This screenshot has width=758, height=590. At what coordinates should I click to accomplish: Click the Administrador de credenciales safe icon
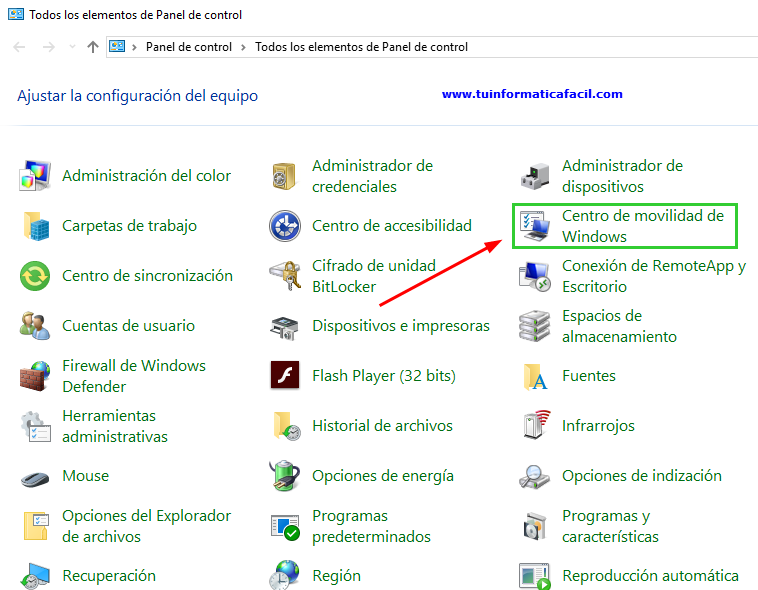[x=284, y=176]
